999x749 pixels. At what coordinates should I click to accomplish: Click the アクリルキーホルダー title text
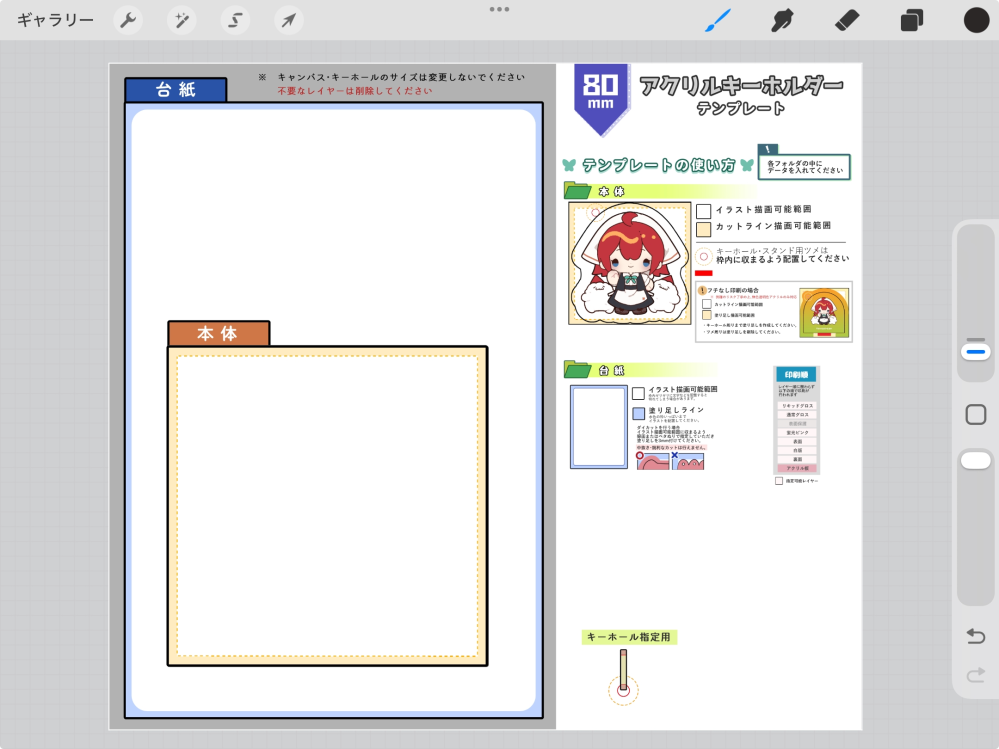point(741,85)
